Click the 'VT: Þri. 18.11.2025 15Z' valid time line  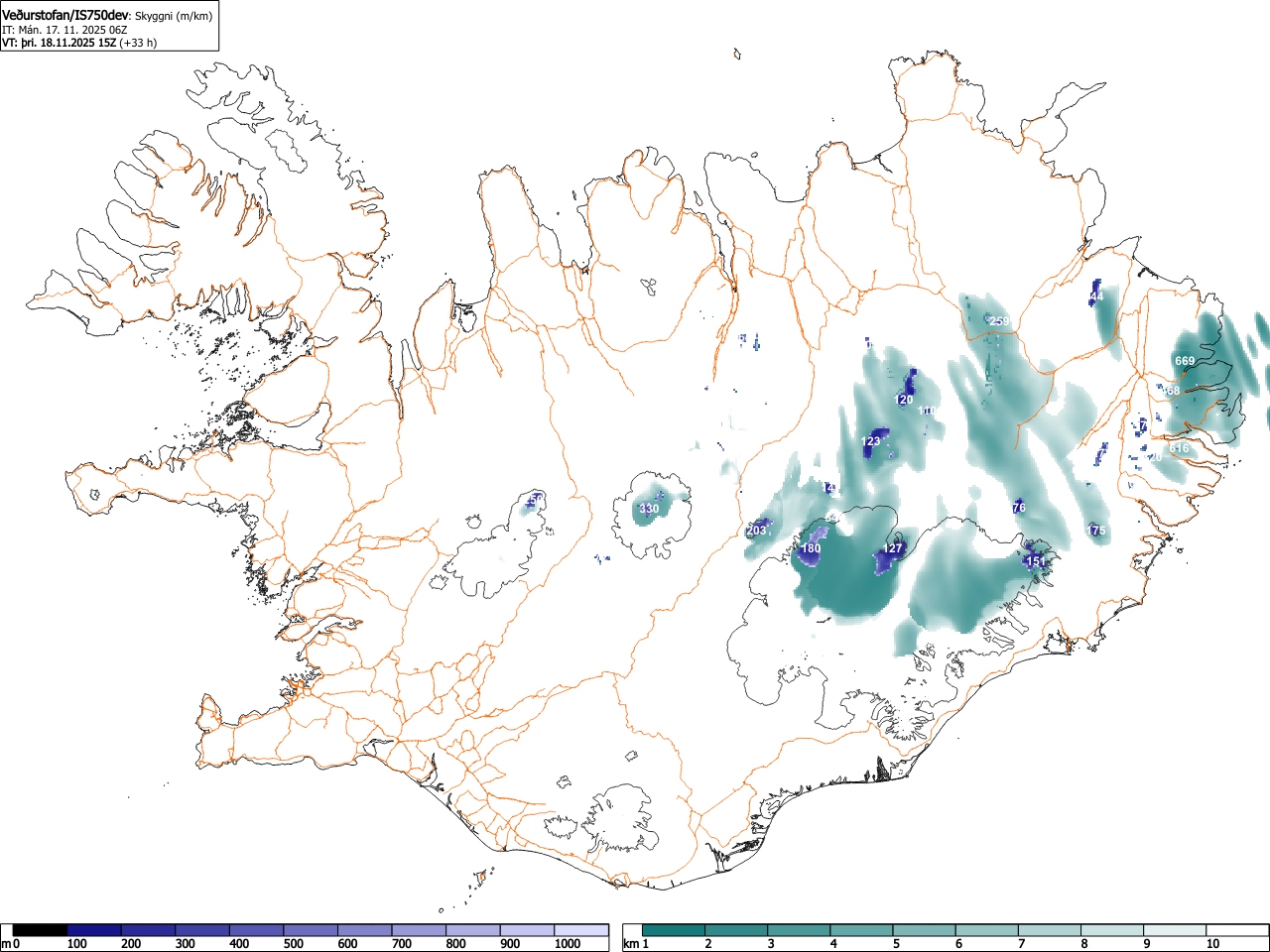[x=59, y=43]
